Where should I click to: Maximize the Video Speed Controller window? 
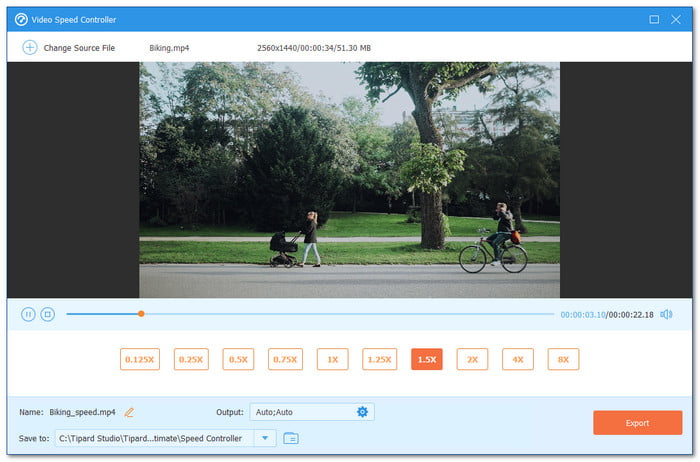pos(654,19)
